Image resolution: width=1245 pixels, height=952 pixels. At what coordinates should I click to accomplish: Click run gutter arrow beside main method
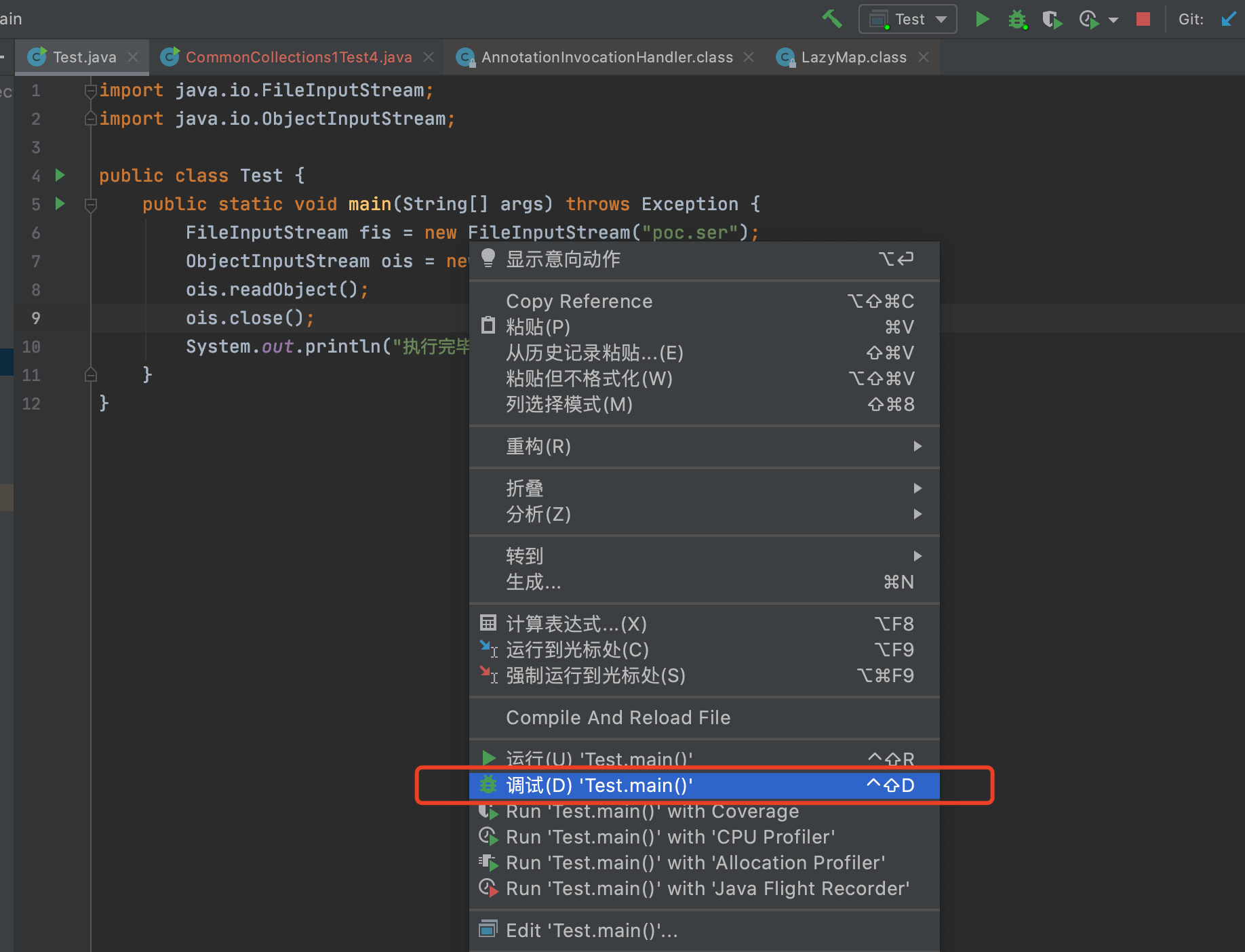(60, 203)
